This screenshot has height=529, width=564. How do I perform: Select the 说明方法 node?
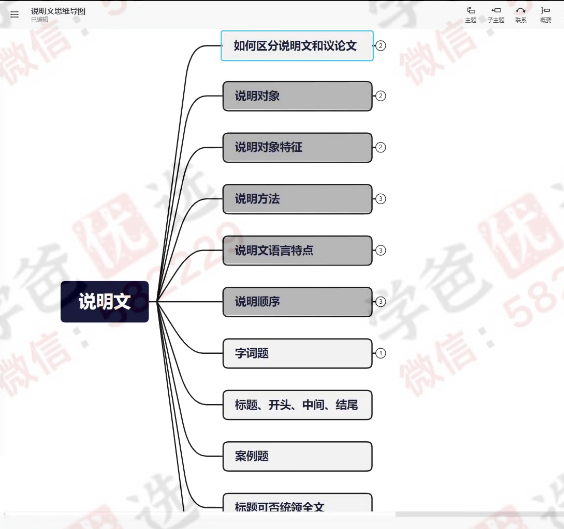pyautogui.click(x=297, y=199)
